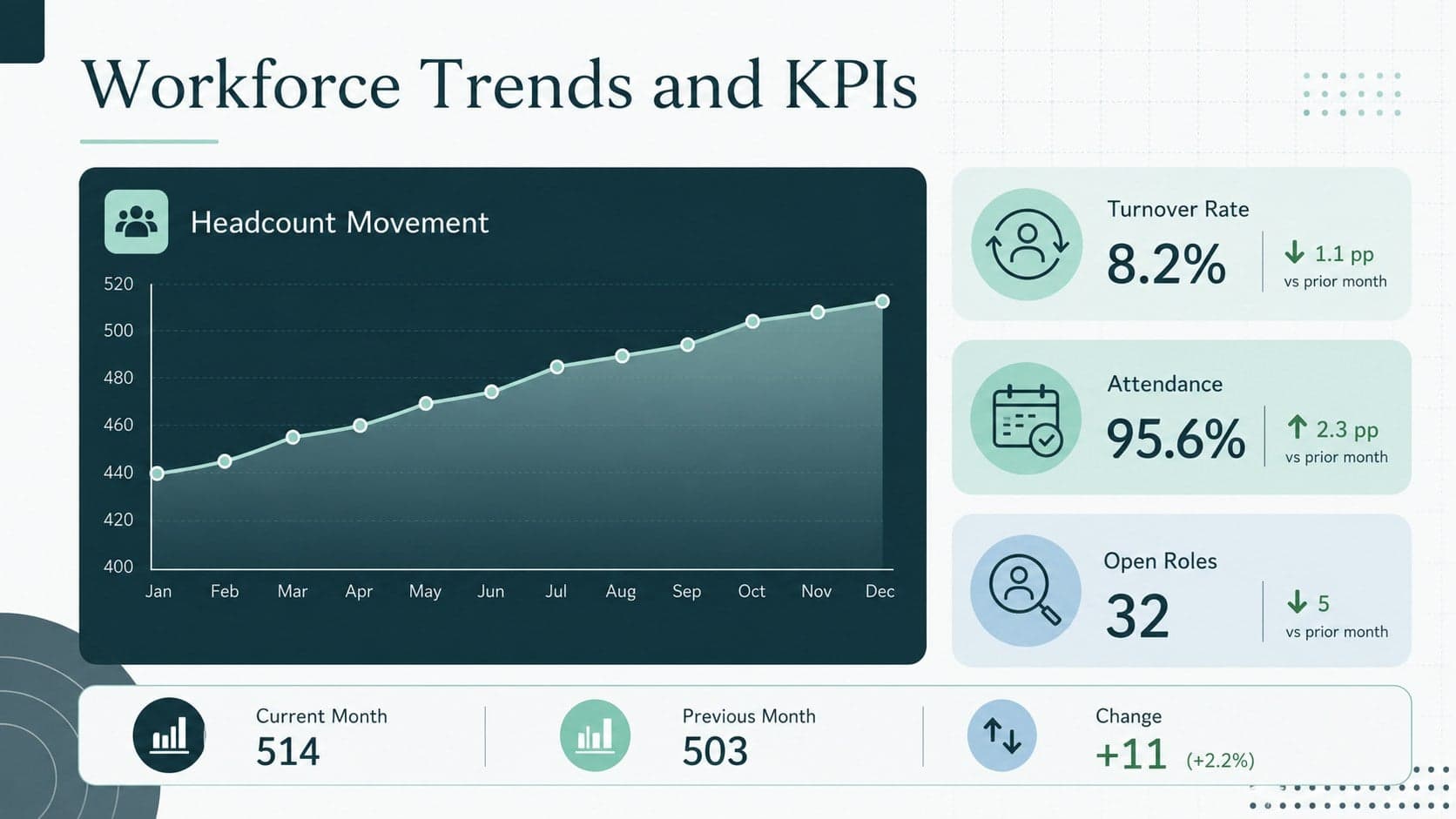Select the Nov data point on chart
Image resolution: width=1456 pixels, height=819 pixels.
[x=818, y=312]
